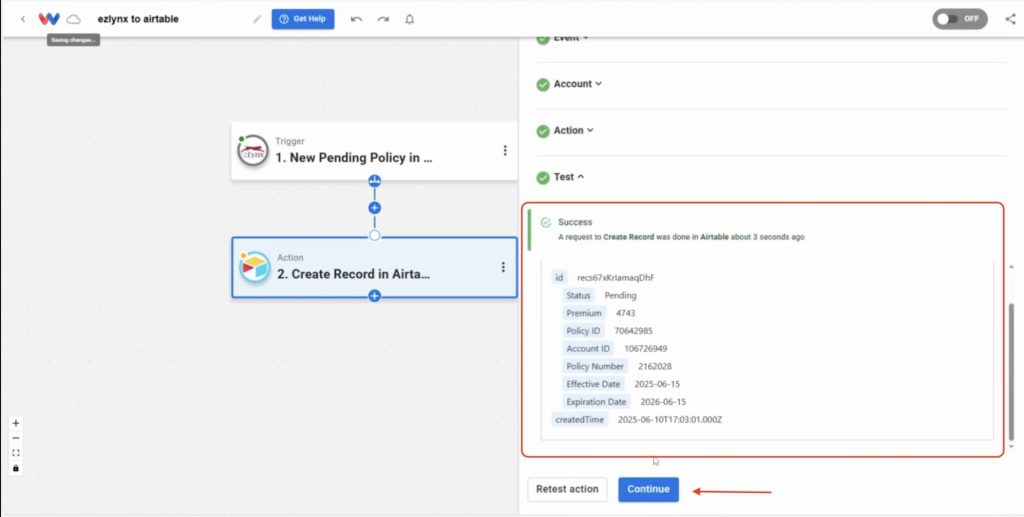
Task: Click the results panel vertical scrollbar
Action: pyautogui.click(x=1012, y=372)
